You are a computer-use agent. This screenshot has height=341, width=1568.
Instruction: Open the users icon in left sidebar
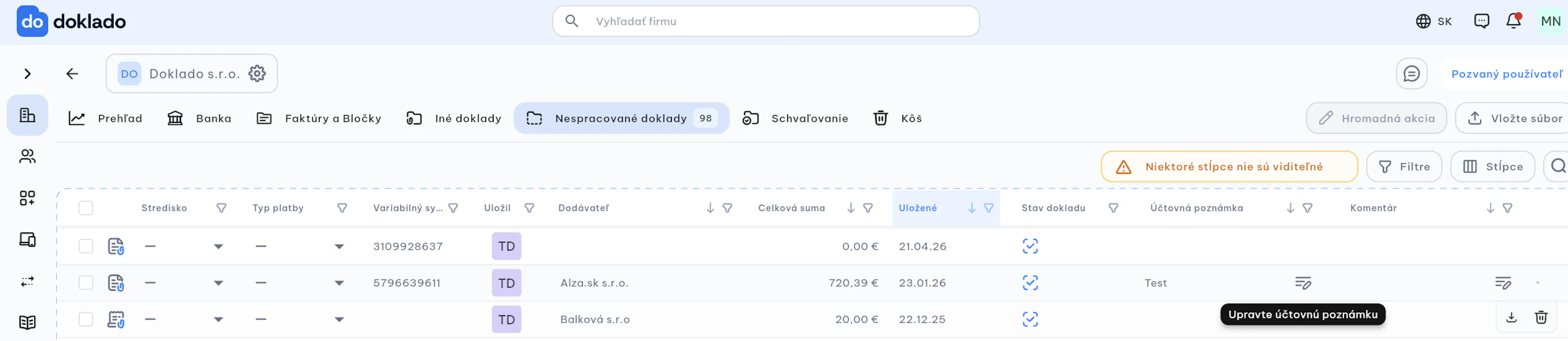coord(27,156)
